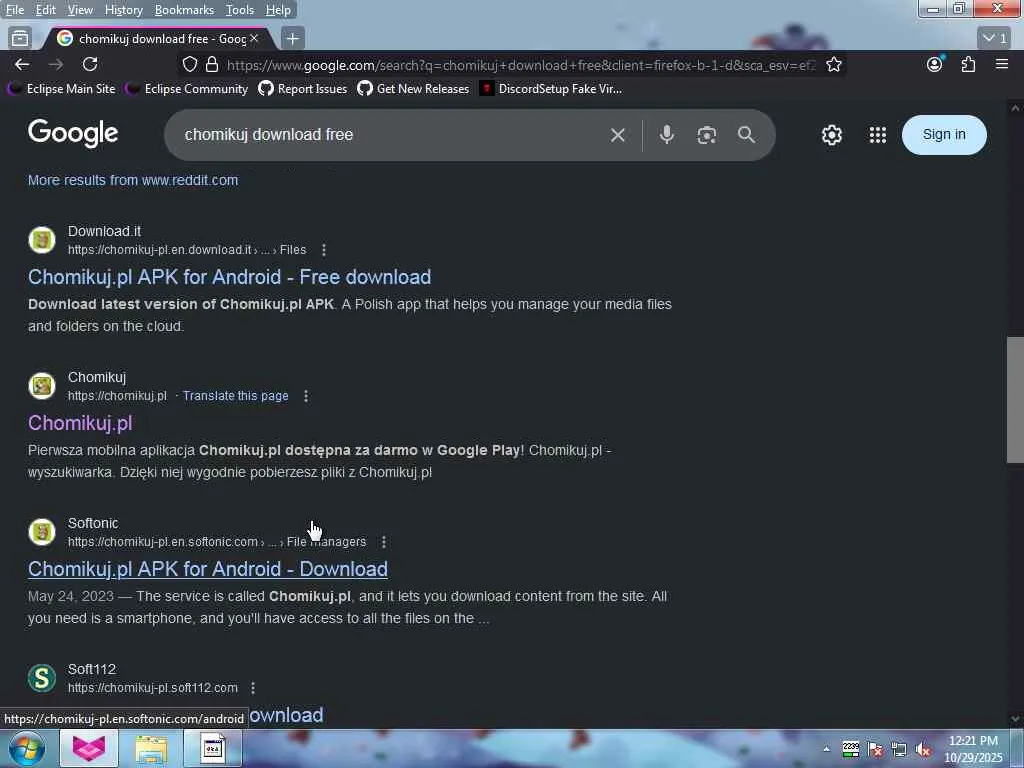
Task: Open the Help menu
Action: coord(278,10)
